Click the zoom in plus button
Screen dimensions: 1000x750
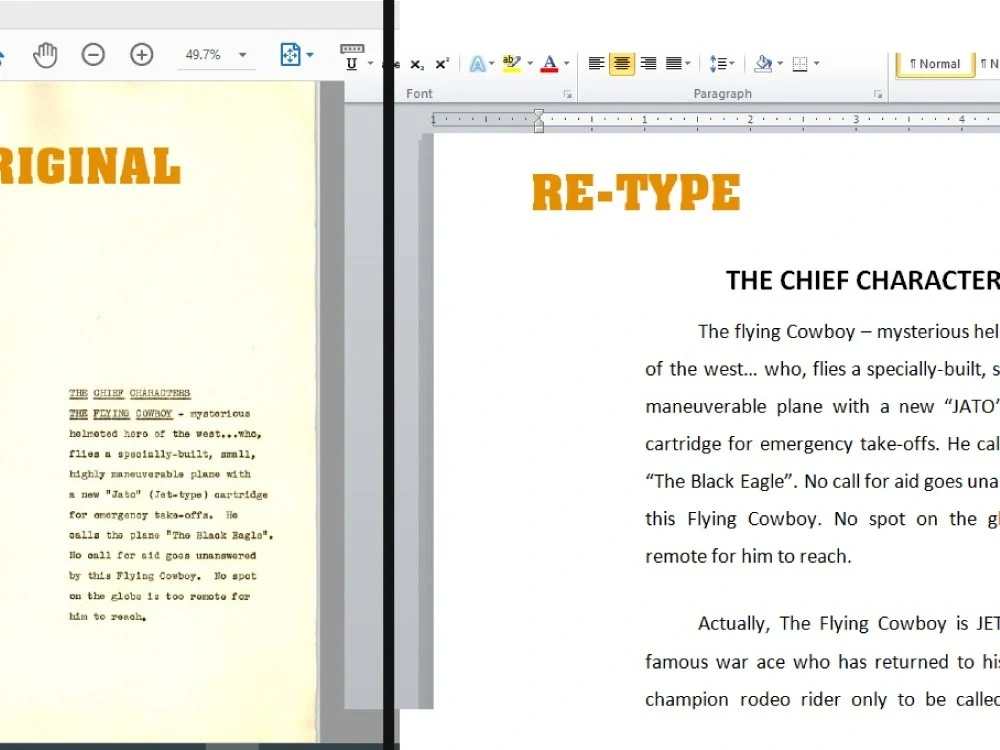click(x=142, y=55)
